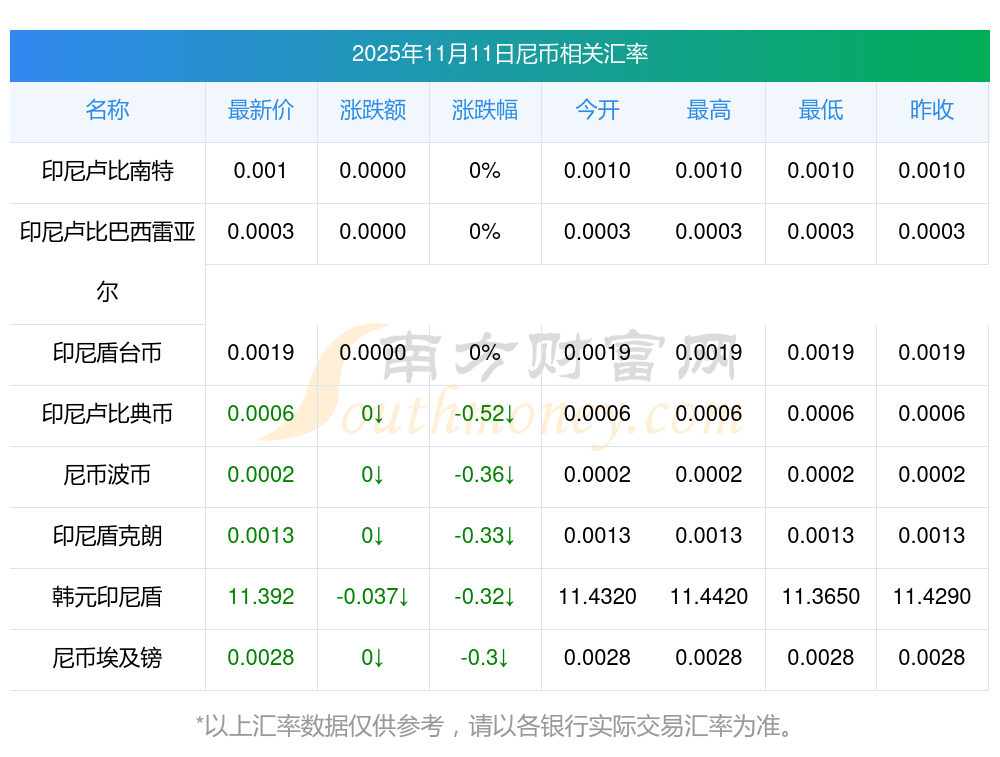The image size is (1000, 757).
Task: Select the 涨跌额 column header
Action: click(x=373, y=110)
